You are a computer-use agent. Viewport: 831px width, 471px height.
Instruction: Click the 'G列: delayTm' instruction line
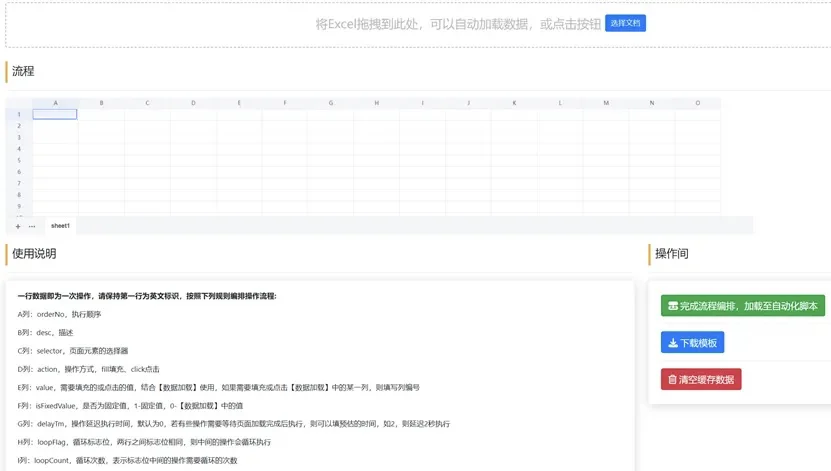tap(234, 424)
